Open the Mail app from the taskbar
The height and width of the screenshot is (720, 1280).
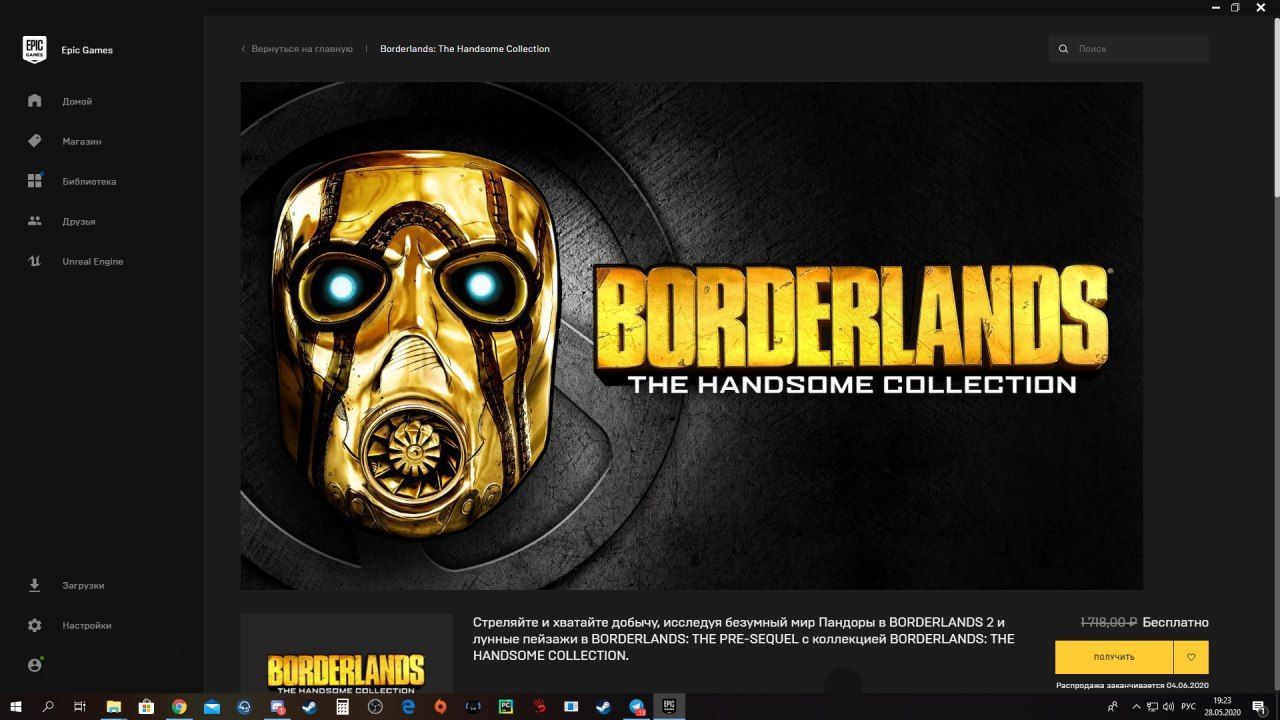coord(212,706)
